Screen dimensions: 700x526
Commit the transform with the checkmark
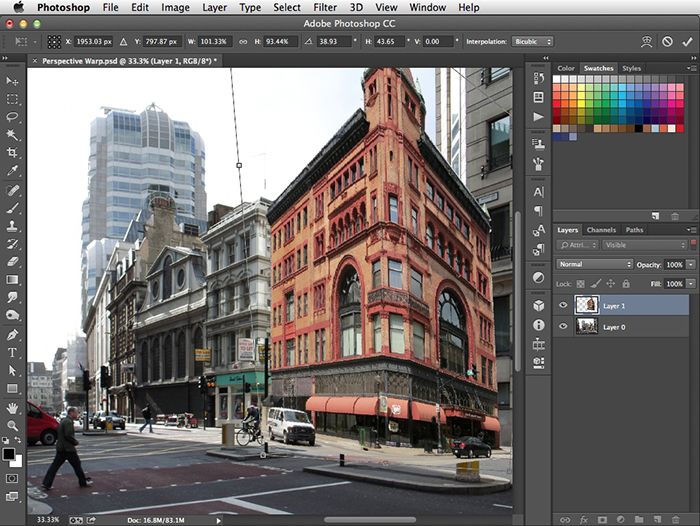coord(687,42)
